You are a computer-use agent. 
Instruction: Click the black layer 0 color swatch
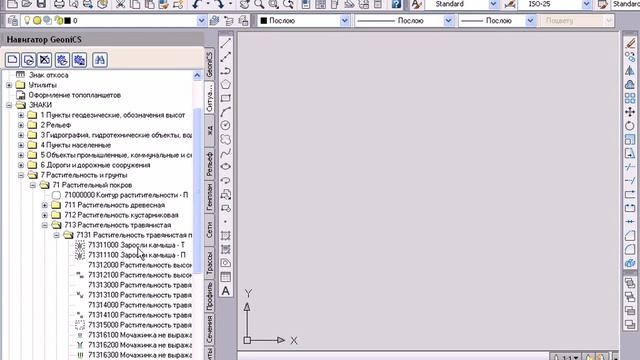tap(67, 20)
